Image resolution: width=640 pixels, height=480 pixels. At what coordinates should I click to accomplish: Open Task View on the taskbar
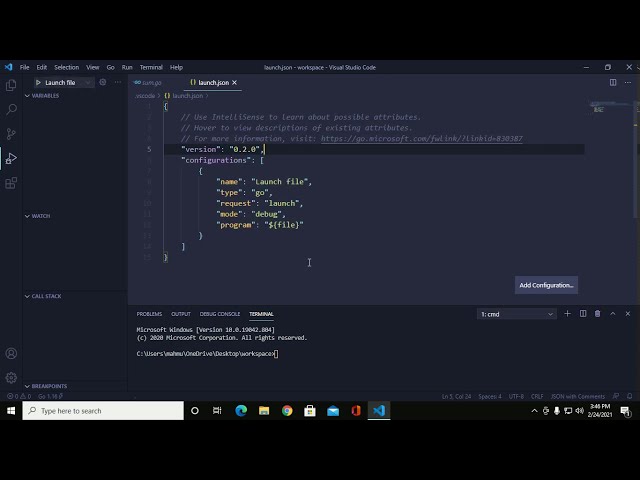217,411
